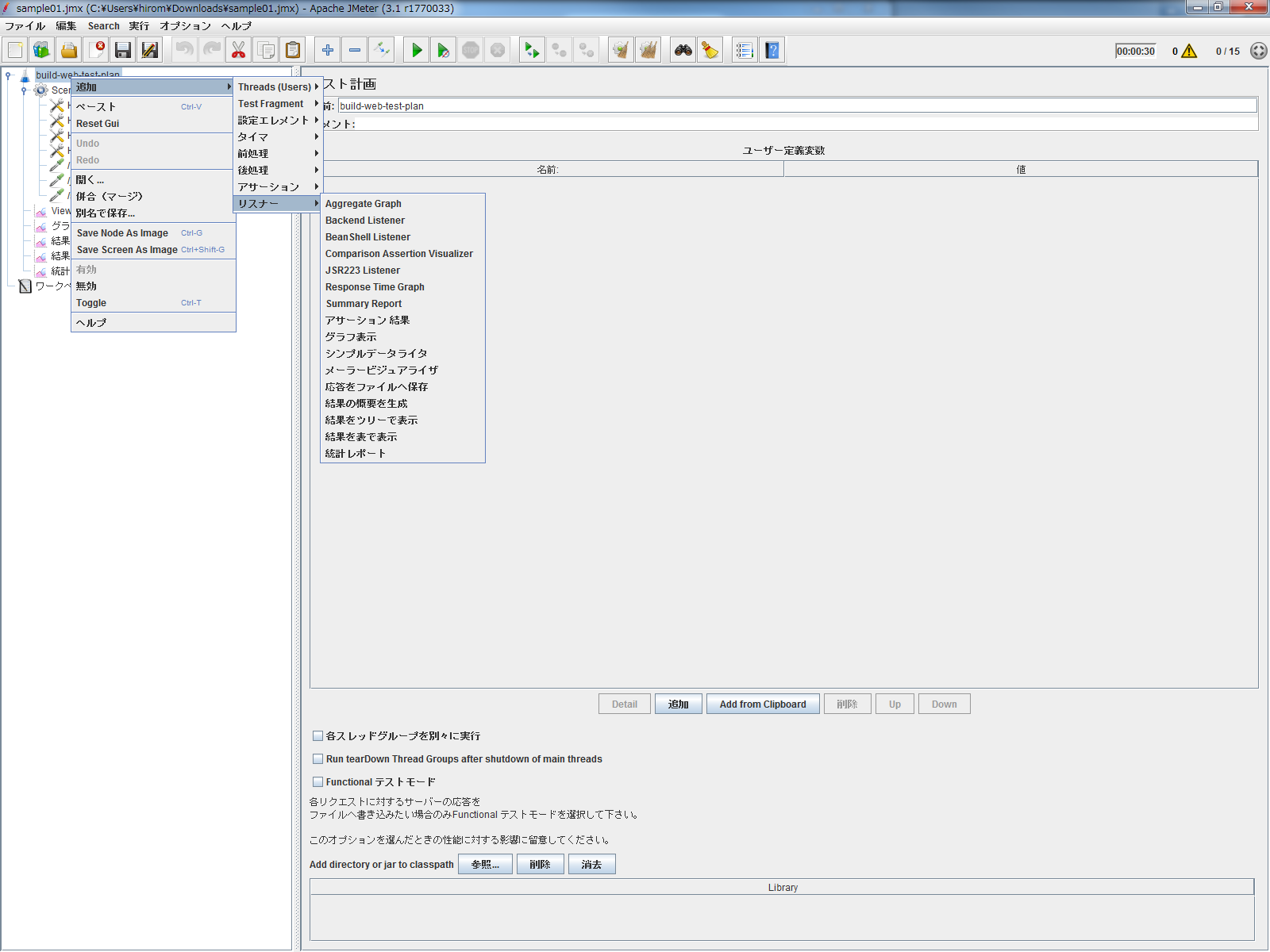Choose Backend Listener from the submenu
This screenshot has width=1270, height=952.
[x=402, y=221]
